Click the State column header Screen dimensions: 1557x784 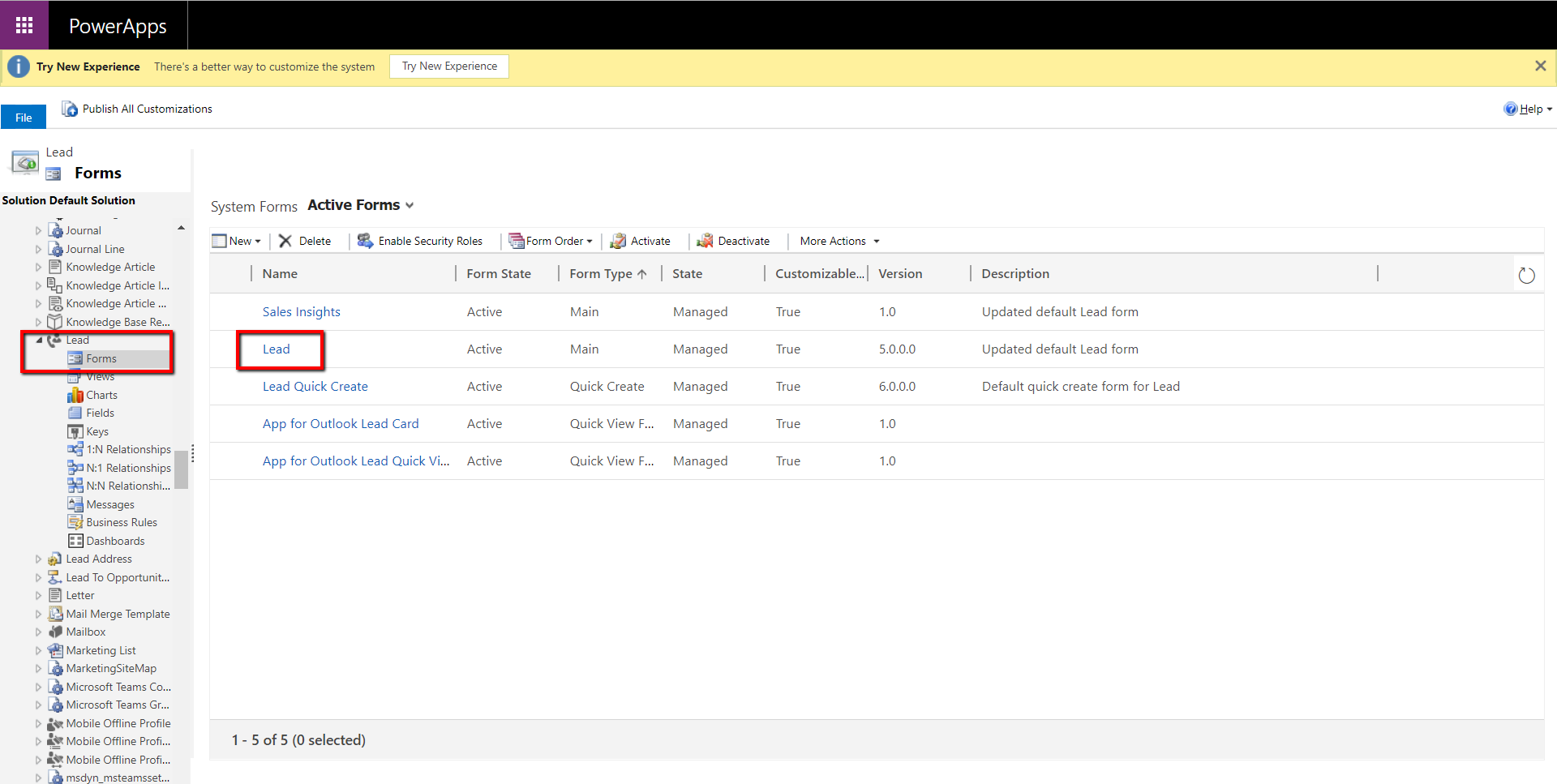coord(713,274)
